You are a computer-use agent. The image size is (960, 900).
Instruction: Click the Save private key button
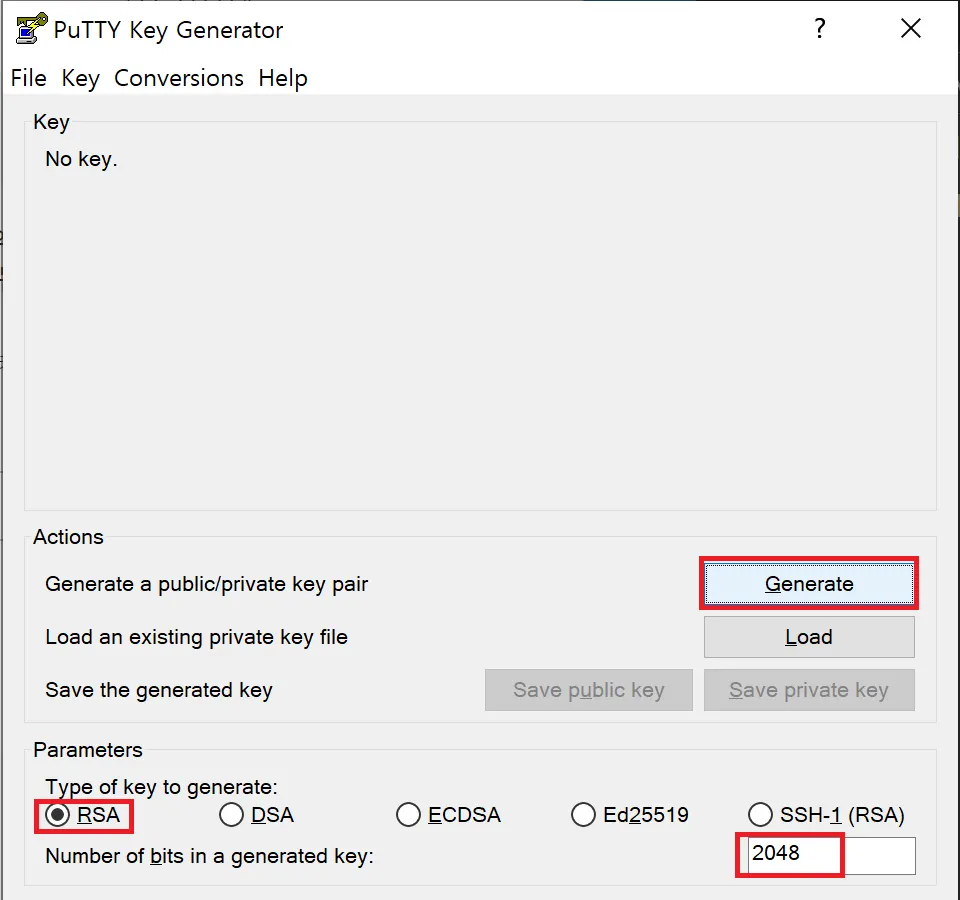pyautogui.click(x=809, y=690)
